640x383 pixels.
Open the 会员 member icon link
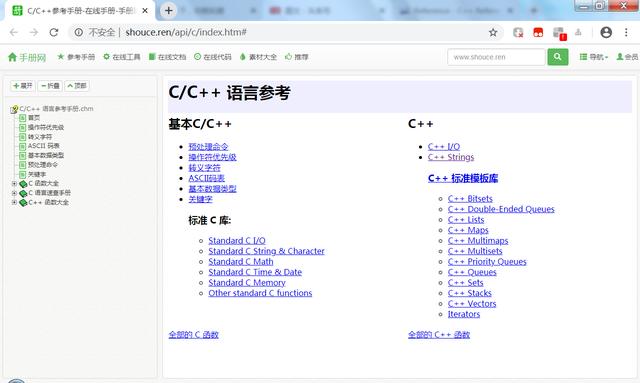pyautogui.click(x=627, y=57)
